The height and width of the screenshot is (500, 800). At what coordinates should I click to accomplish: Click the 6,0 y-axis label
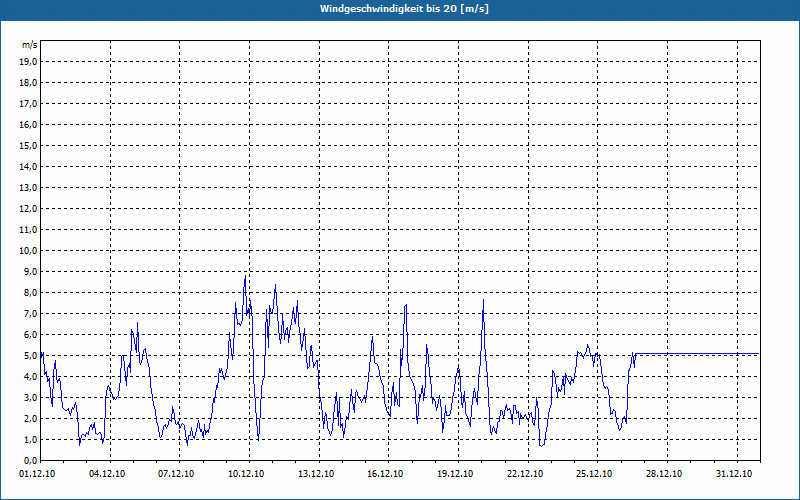pos(31,335)
